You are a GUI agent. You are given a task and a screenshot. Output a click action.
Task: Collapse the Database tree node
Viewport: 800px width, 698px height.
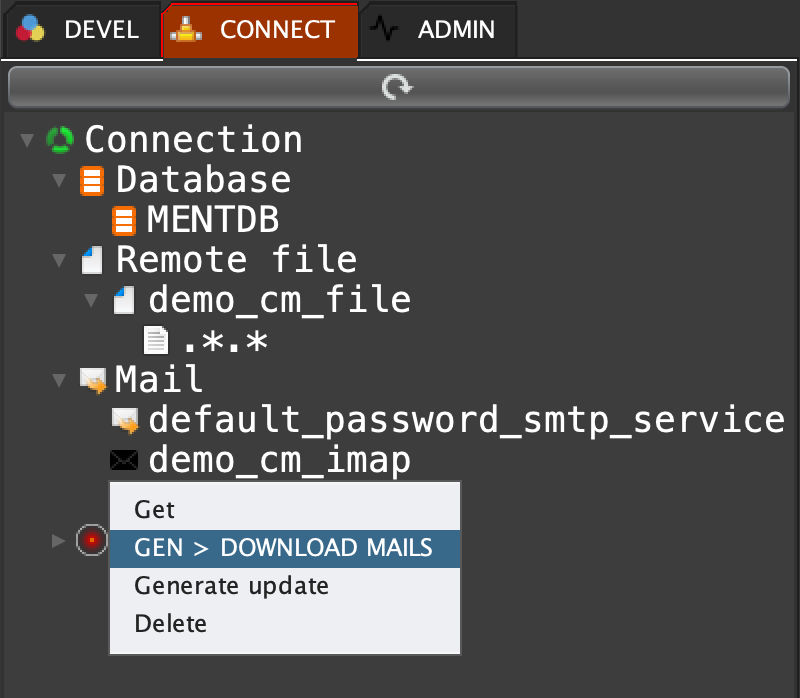click(60, 181)
